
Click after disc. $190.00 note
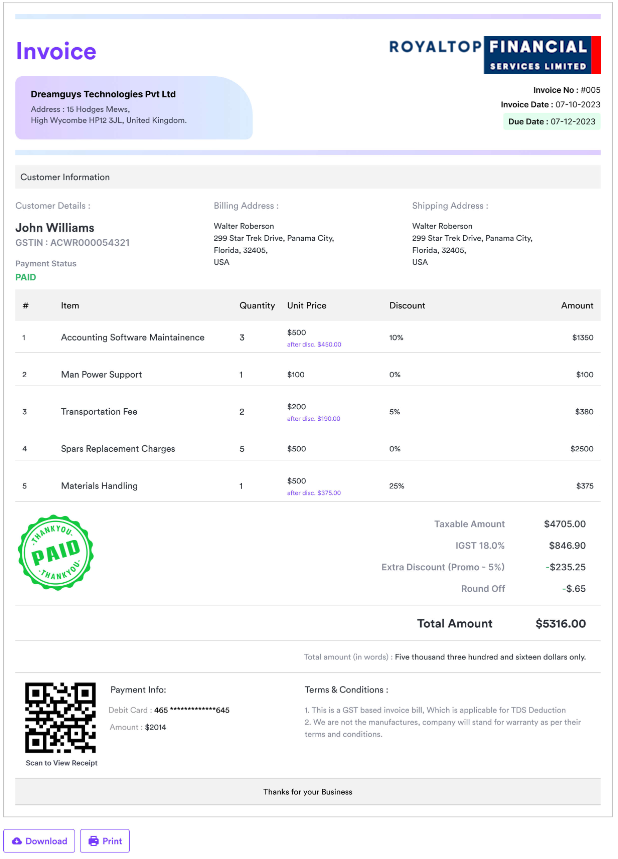(x=313, y=419)
